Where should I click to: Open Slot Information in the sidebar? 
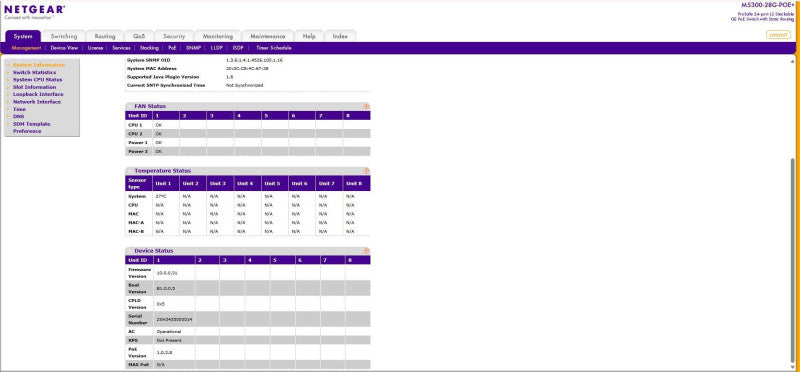point(35,87)
